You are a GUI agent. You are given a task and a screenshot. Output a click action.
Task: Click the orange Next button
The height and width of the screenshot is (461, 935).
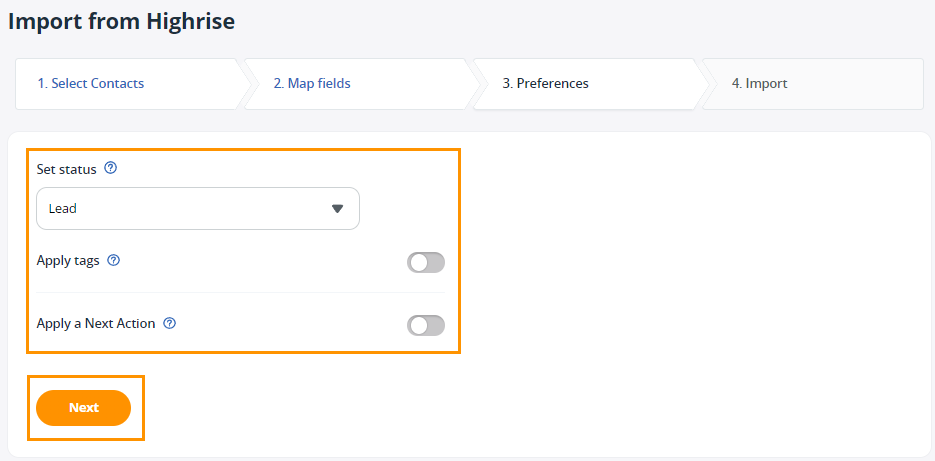[83, 408]
